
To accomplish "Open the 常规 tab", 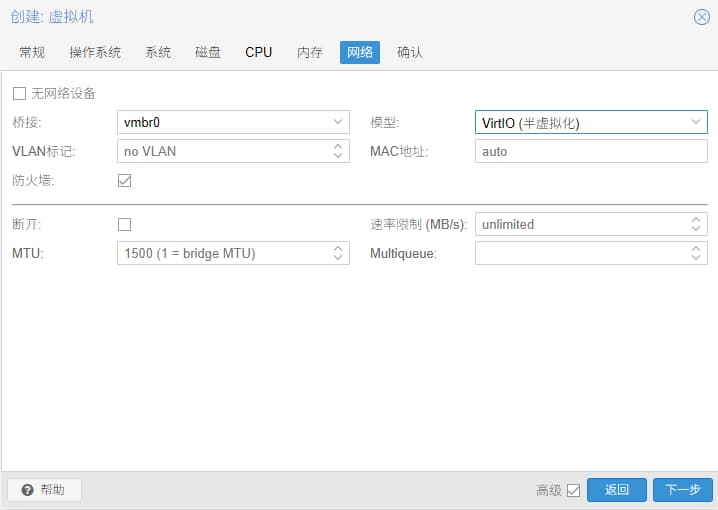I will pos(32,52).
